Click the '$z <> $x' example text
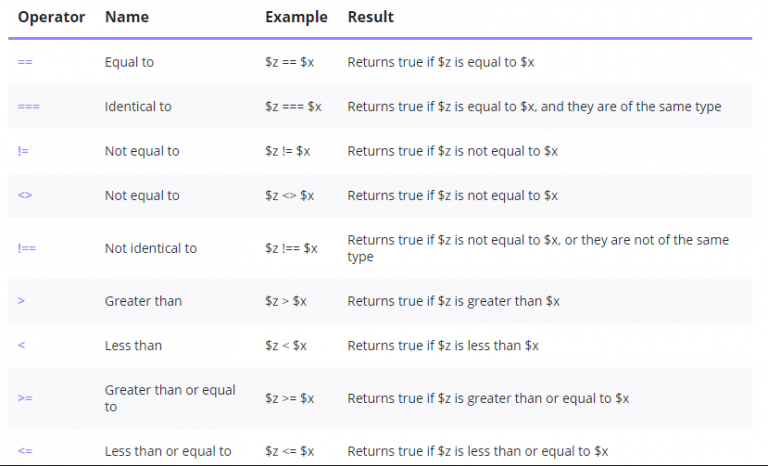Image resolution: width=768 pixels, height=466 pixels. [289, 195]
